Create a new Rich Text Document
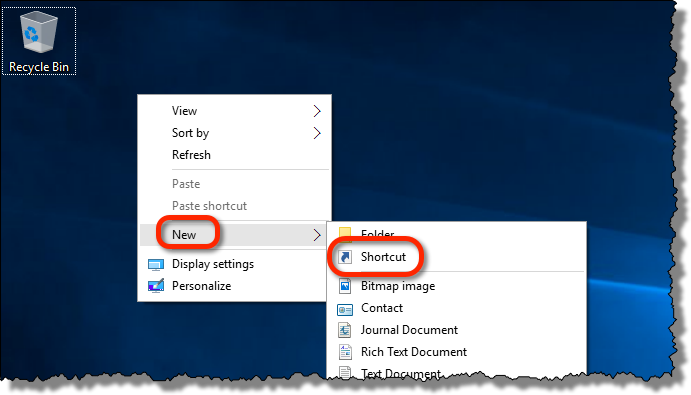The width and height of the screenshot is (691, 395). 457,352
